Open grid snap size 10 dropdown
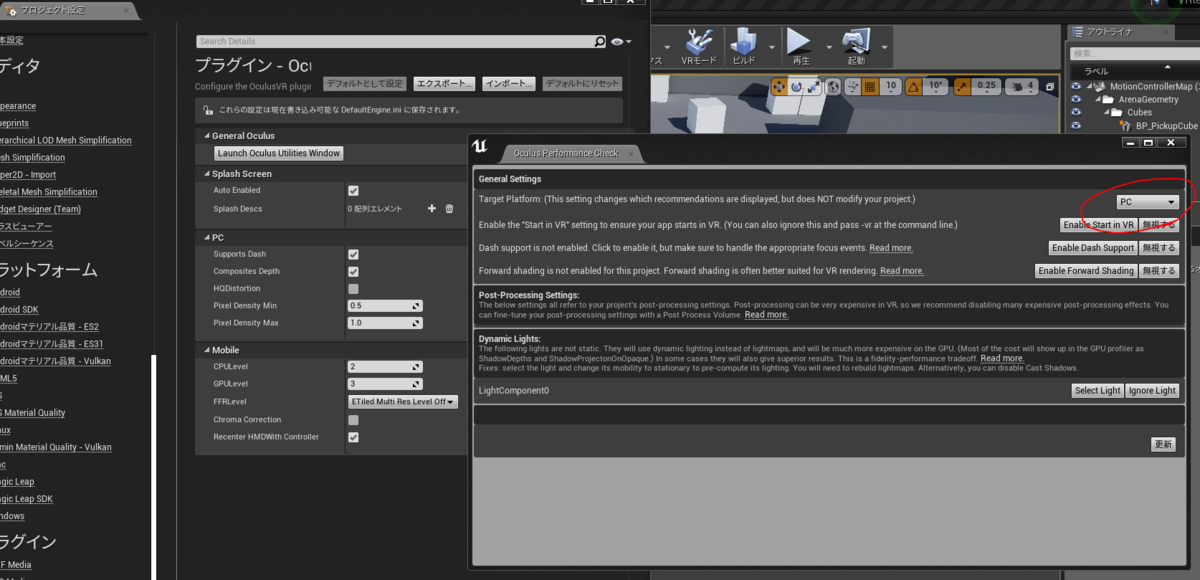Viewport: 1200px width, 580px height. coord(891,86)
